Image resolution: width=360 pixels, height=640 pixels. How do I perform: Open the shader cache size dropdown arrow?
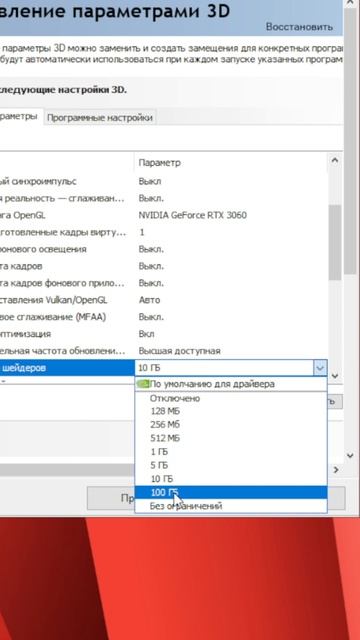pyautogui.click(x=320, y=368)
